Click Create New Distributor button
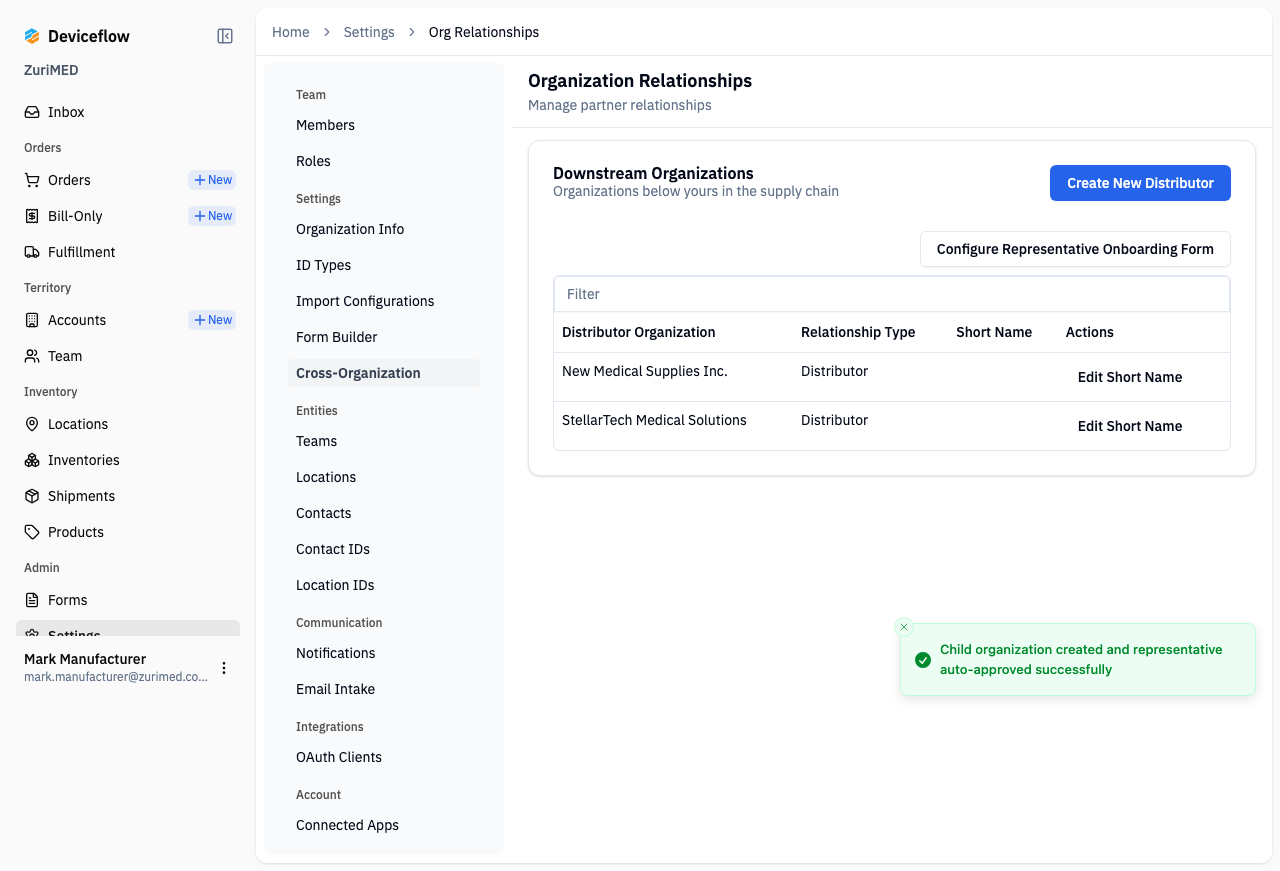Image resolution: width=1280 pixels, height=871 pixels. 1140,183
